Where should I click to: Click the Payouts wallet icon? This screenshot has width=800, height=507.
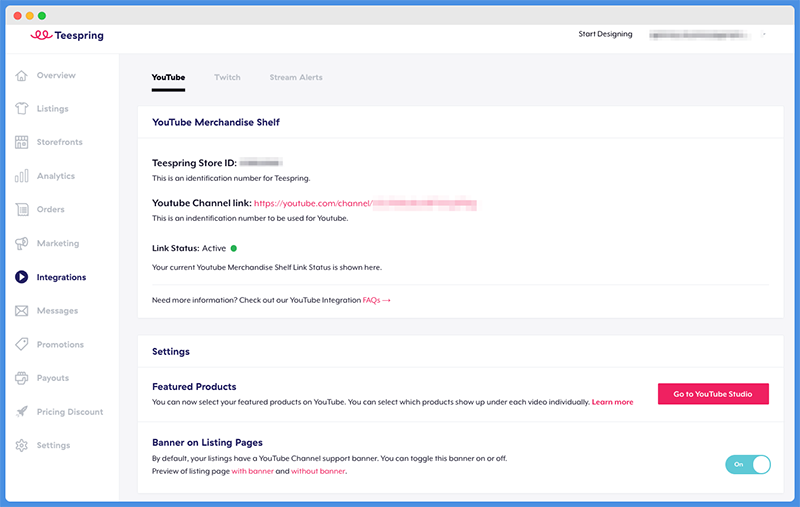[21, 378]
